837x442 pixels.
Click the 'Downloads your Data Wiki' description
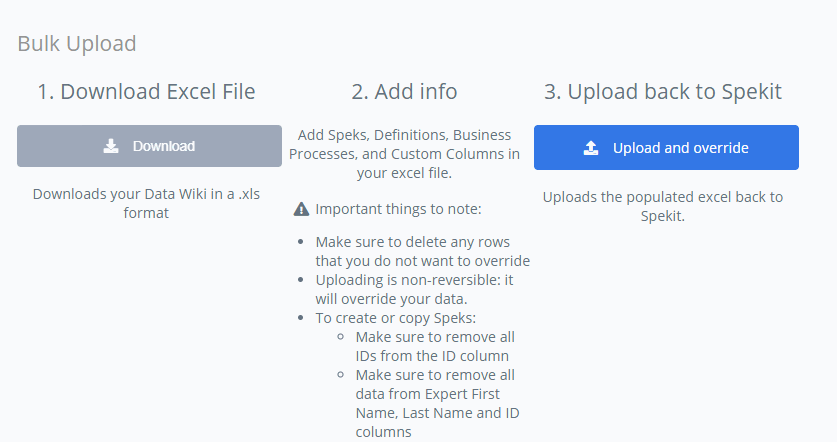click(x=146, y=203)
